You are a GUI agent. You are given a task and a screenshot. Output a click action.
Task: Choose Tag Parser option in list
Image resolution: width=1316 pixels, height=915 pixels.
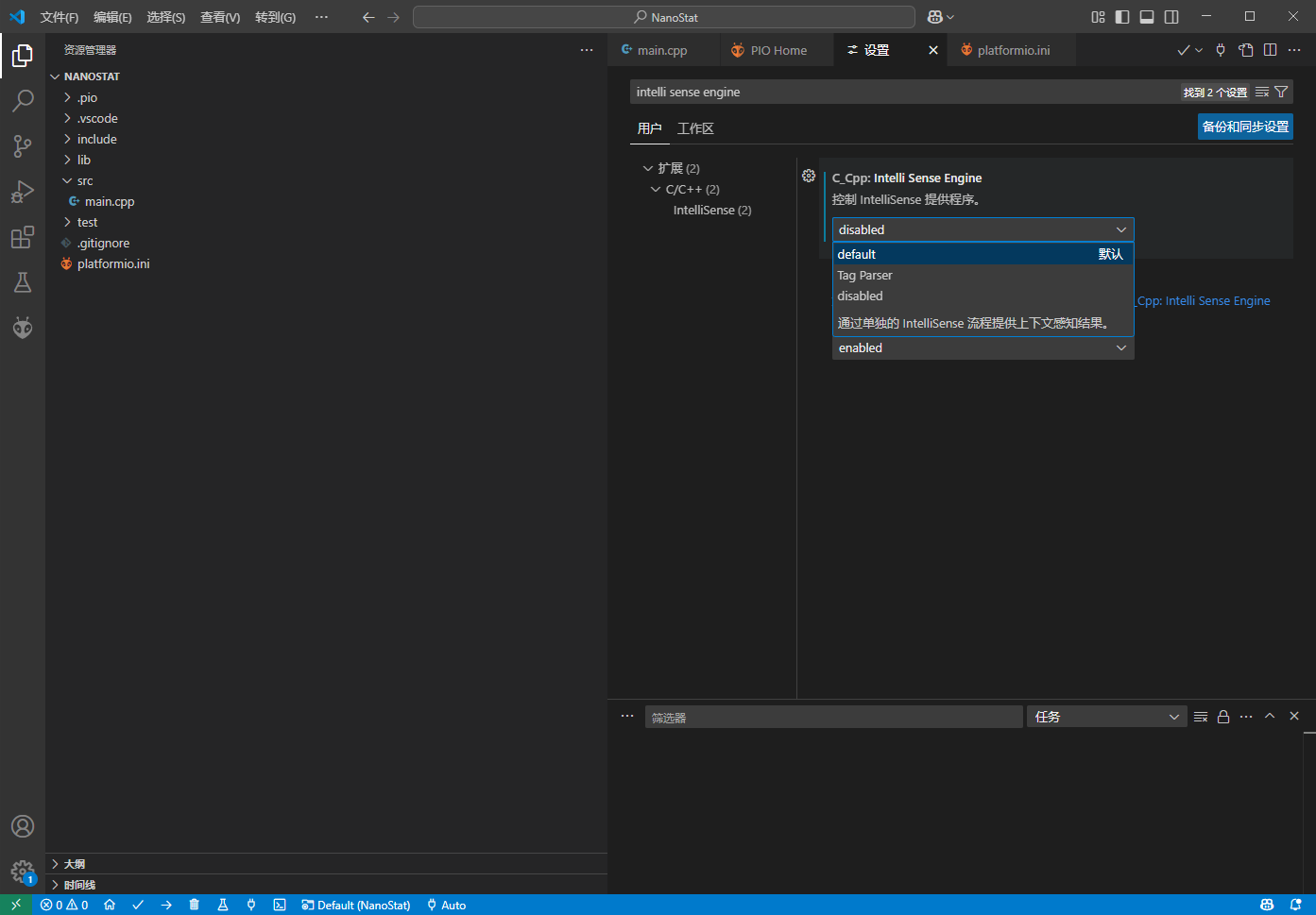pyautogui.click(x=983, y=275)
